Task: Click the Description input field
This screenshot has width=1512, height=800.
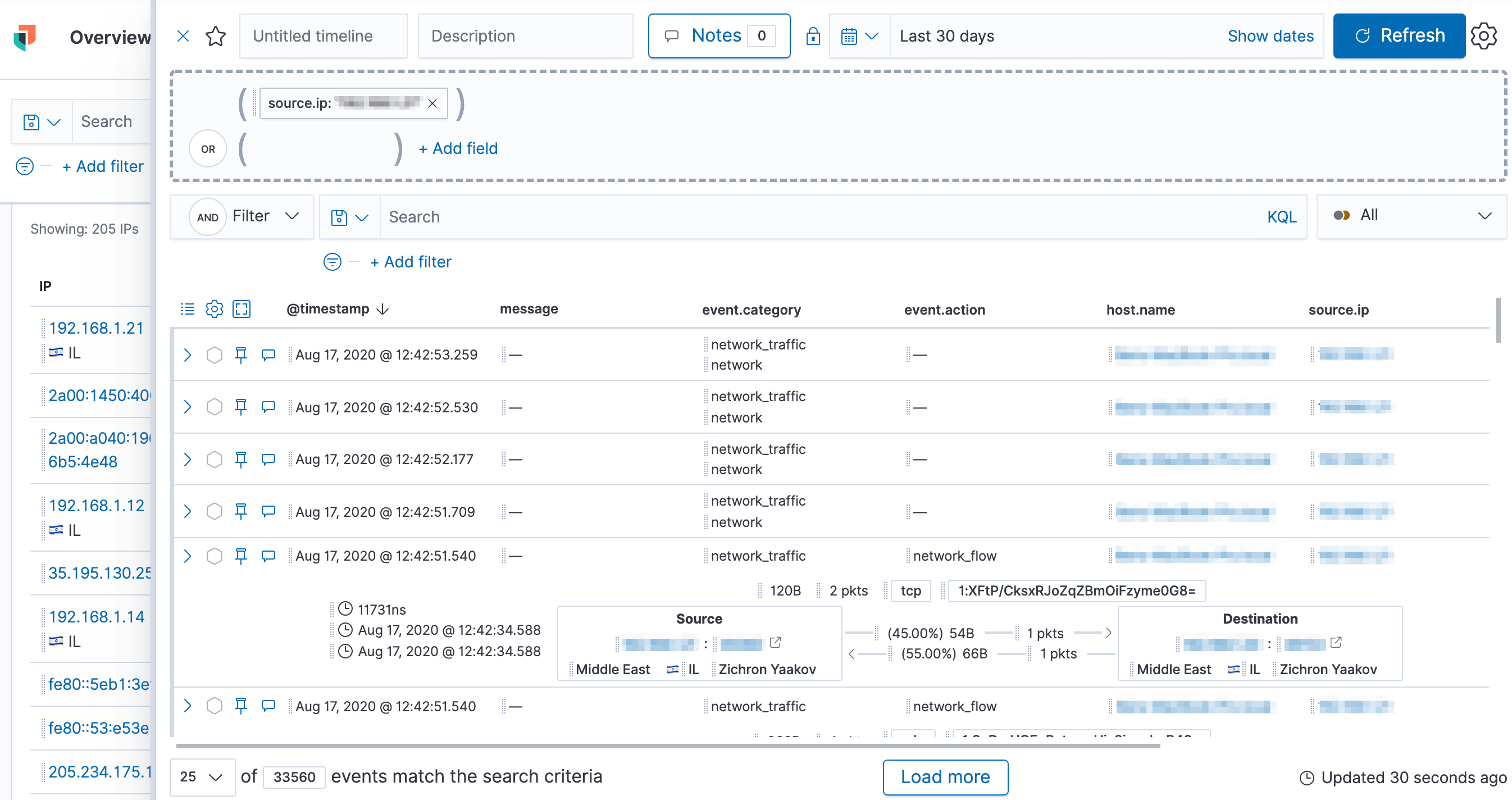Action: coord(525,36)
